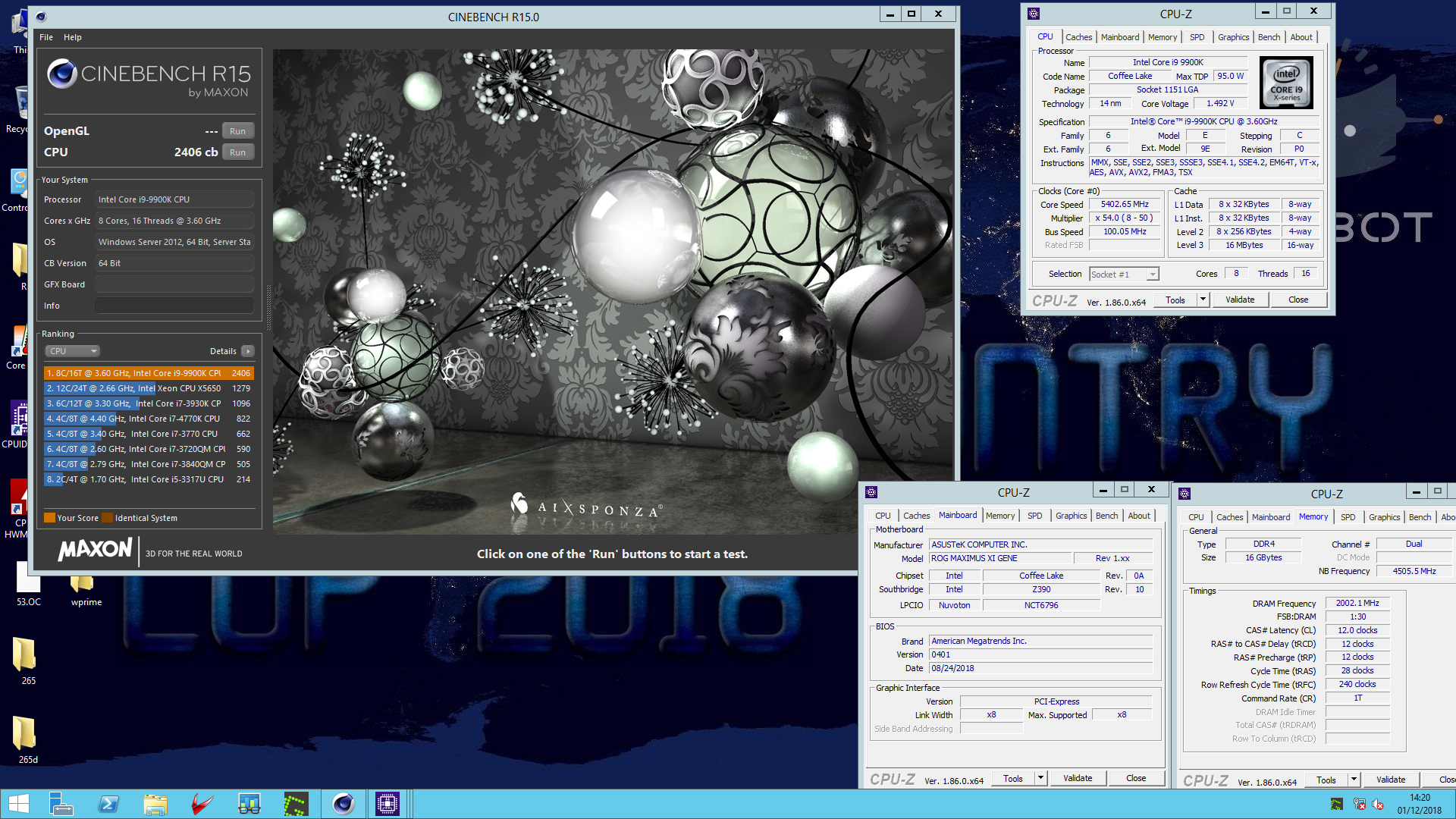Open the chart-with-glasses benchmark taskbar icon
The image size is (1456, 819).
pos(249,804)
